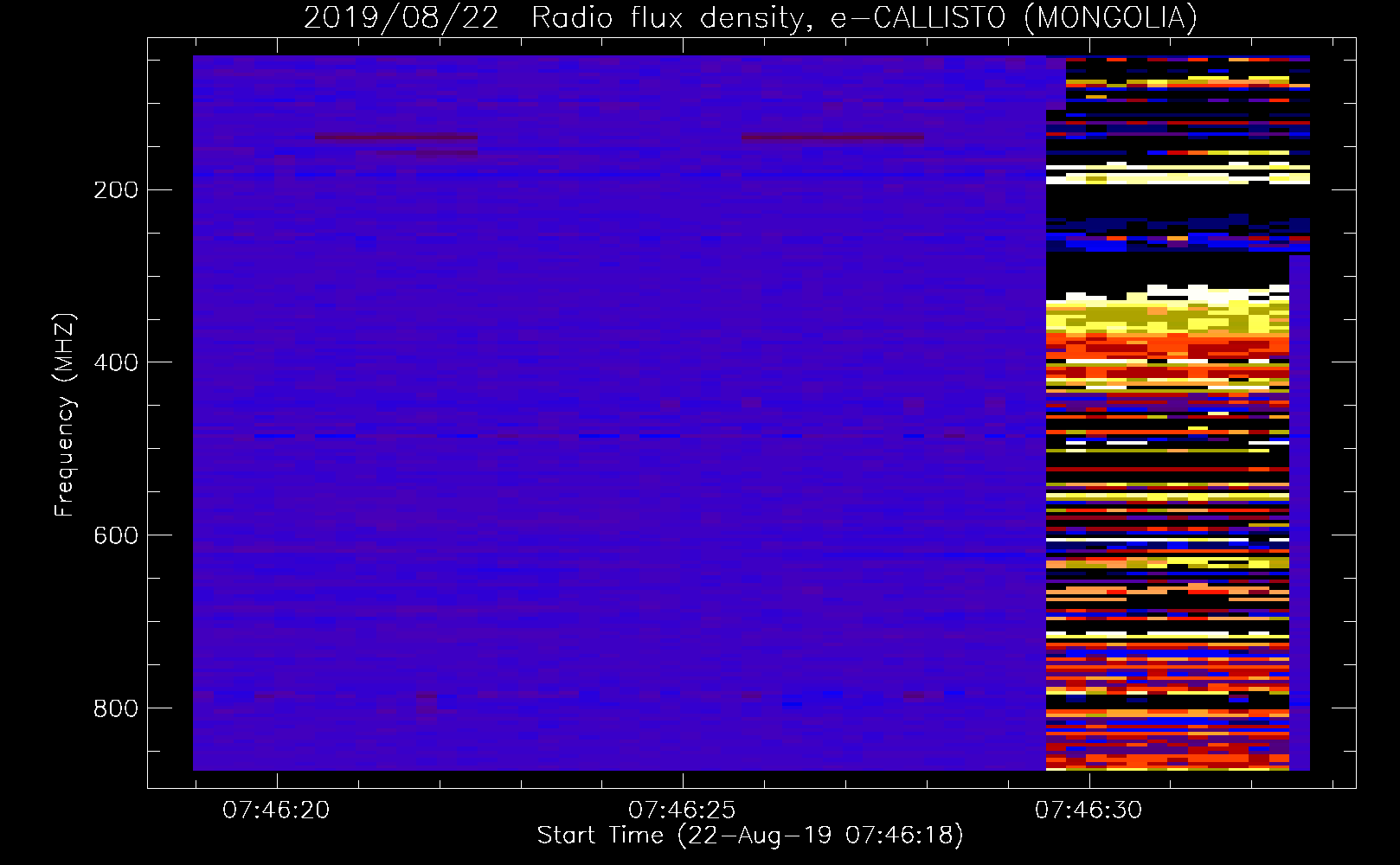Click the bright white band near 200 MHz
Screen dimensions: 1400x865
pyautogui.click(x=1178, y=177)
